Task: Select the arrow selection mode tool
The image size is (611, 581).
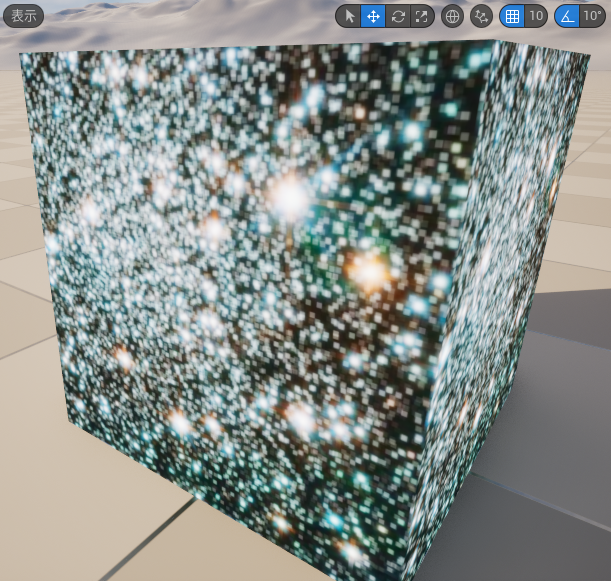Action: pyautogui.click(x=349, y=16)
